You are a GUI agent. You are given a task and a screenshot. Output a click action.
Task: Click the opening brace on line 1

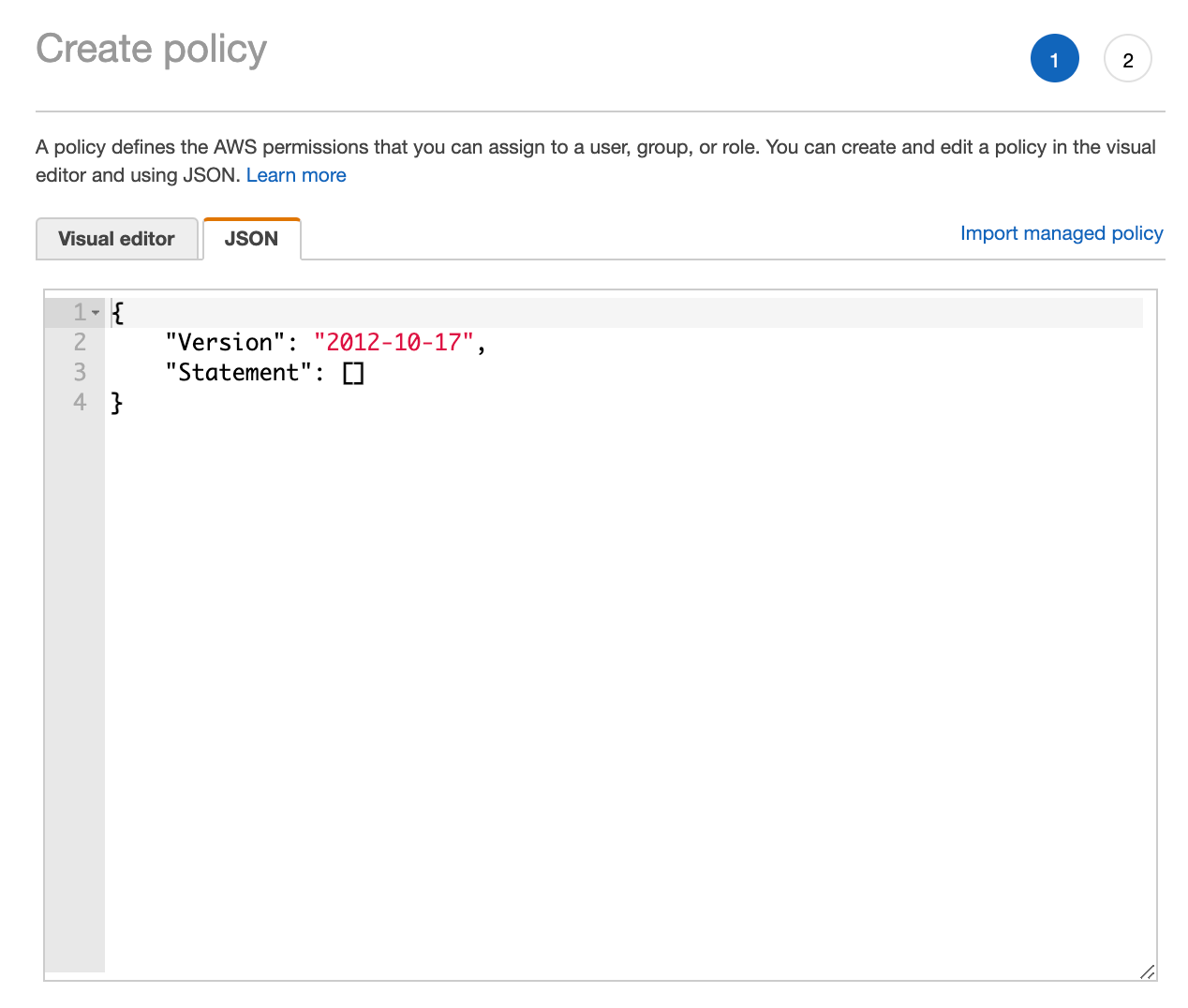tap(116, 312)
